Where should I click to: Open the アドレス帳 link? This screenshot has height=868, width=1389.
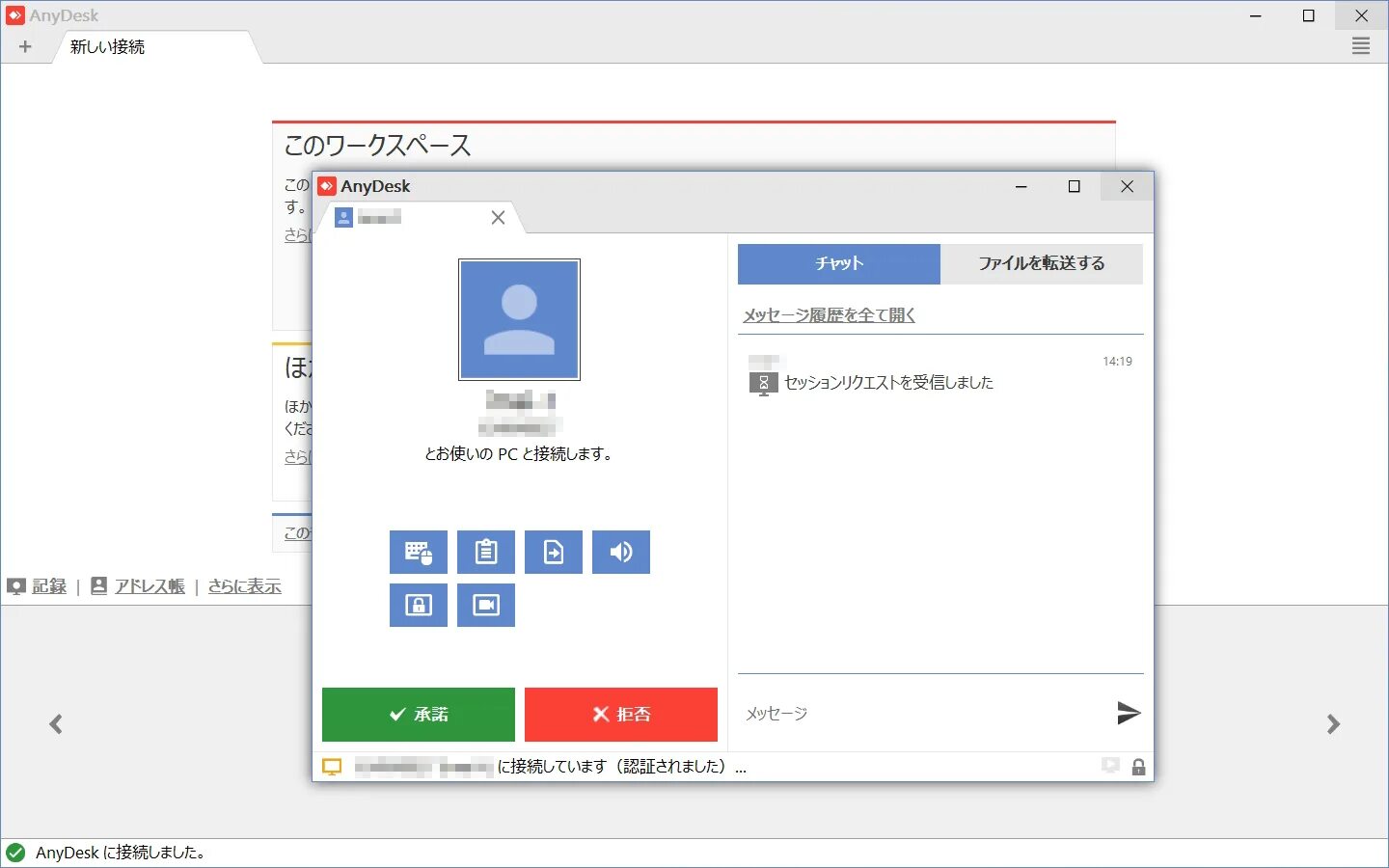click(150, 585)
